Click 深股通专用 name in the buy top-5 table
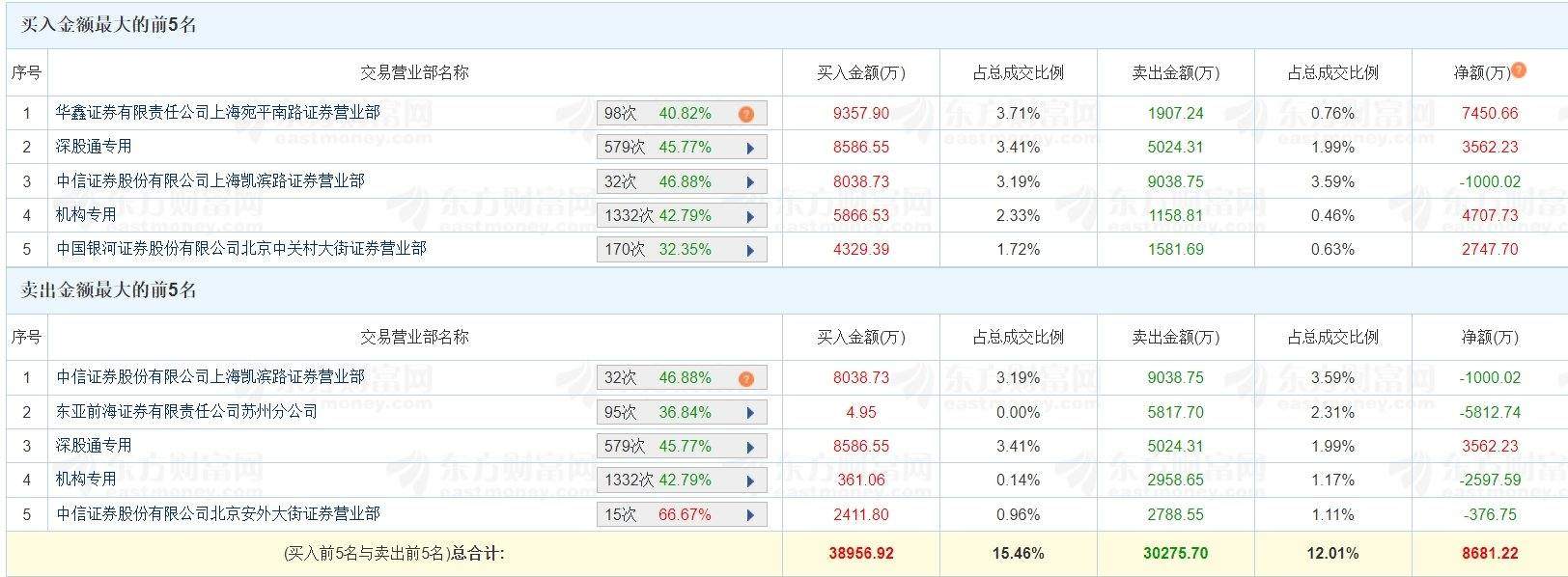Screen dimensions: 1568x577 click(94, 147)
